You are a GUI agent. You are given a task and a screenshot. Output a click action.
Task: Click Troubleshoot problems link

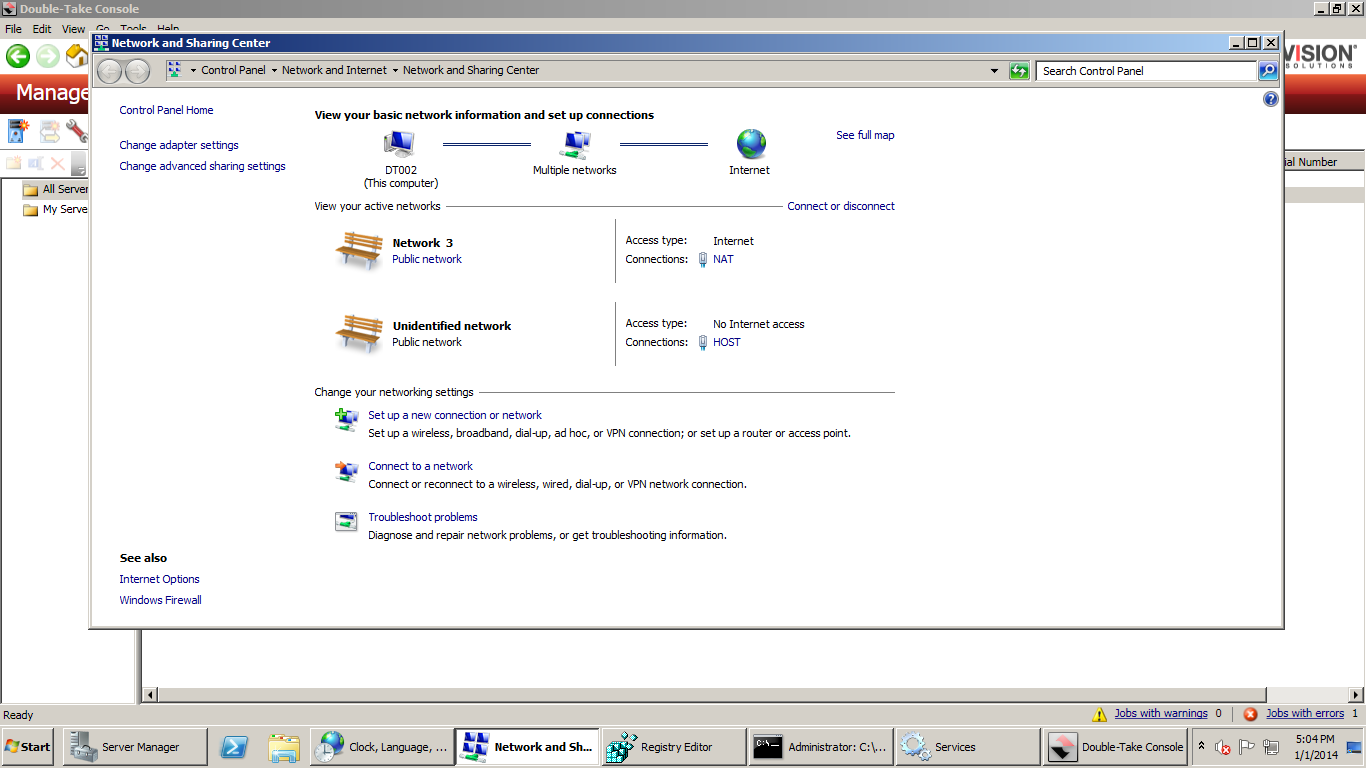coord(423,517)
